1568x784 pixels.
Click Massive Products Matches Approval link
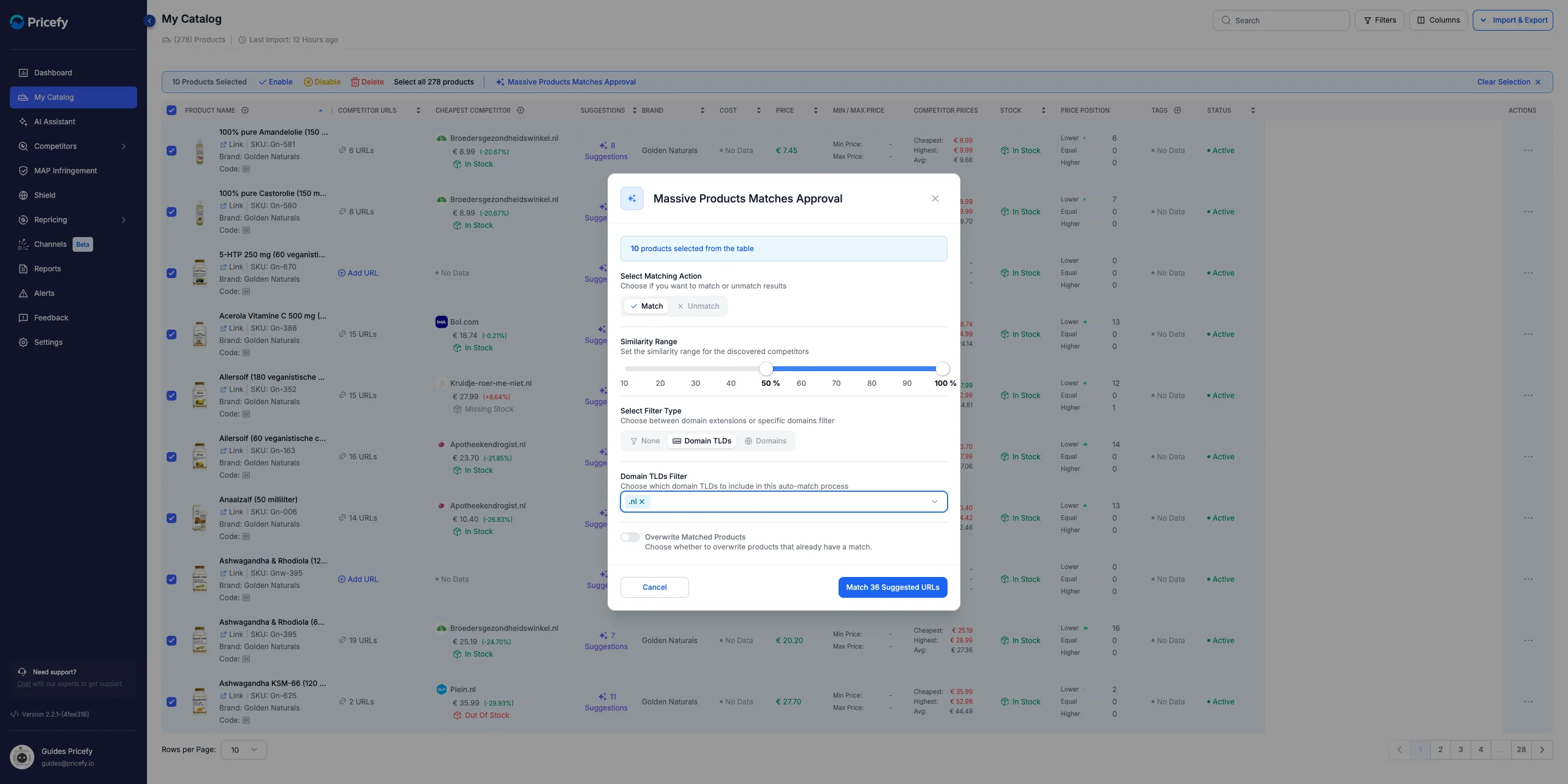coord(566,82)
